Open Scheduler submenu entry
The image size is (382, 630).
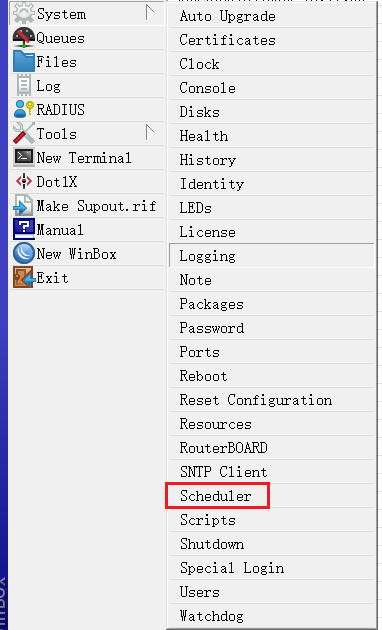(x=272, y=496)
